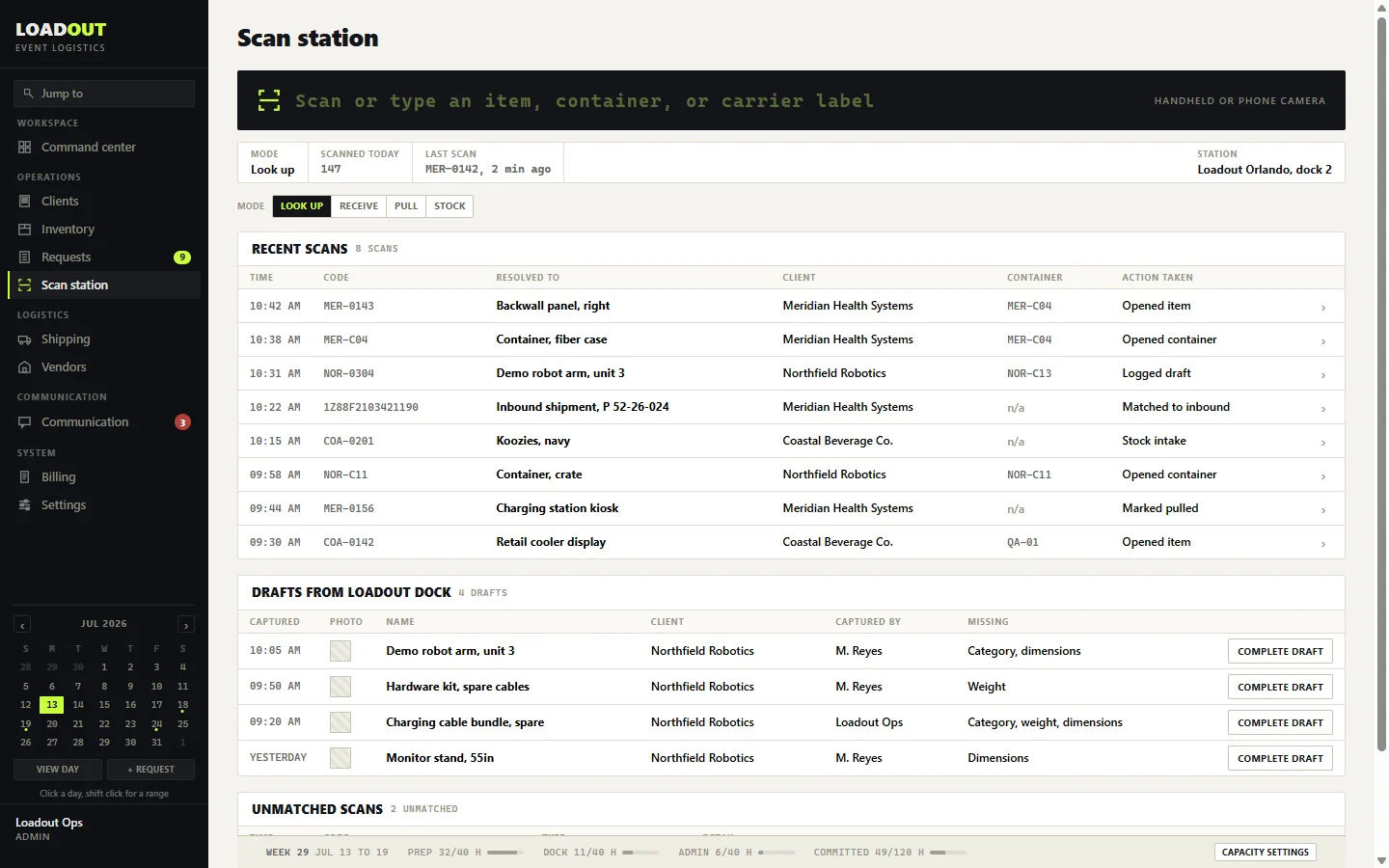Switch to Receive mode
1389x868 pixels.
tap(359, 206)
